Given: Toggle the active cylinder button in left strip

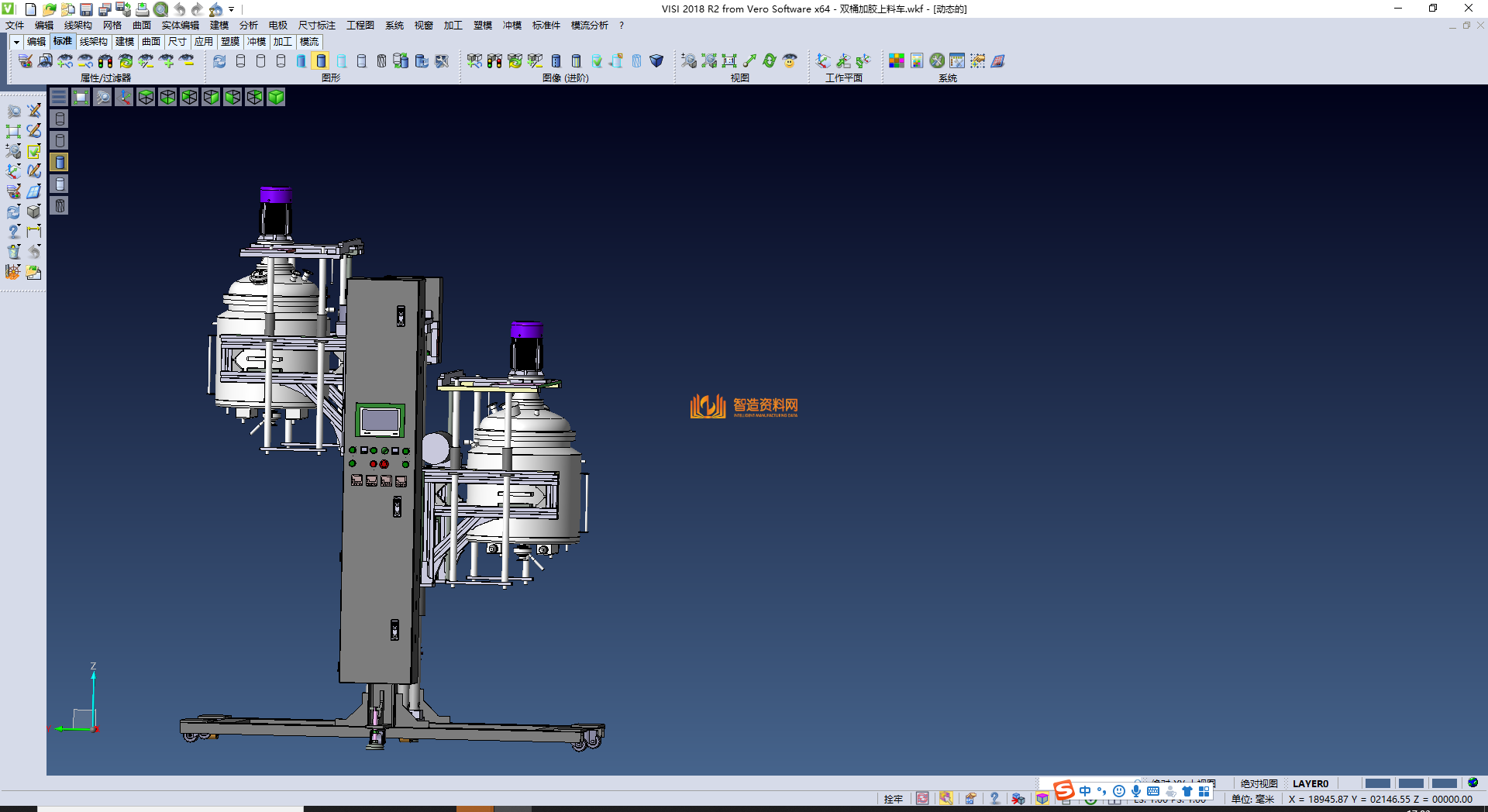Looking at the screenshot, I should [60, 162].
